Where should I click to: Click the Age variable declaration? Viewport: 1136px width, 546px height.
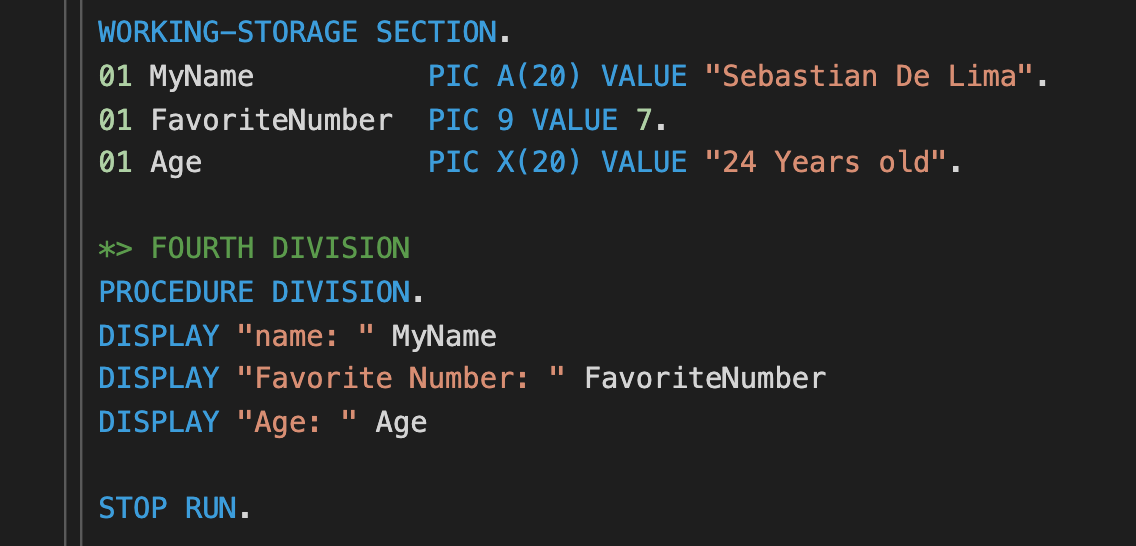coord(175,163)
